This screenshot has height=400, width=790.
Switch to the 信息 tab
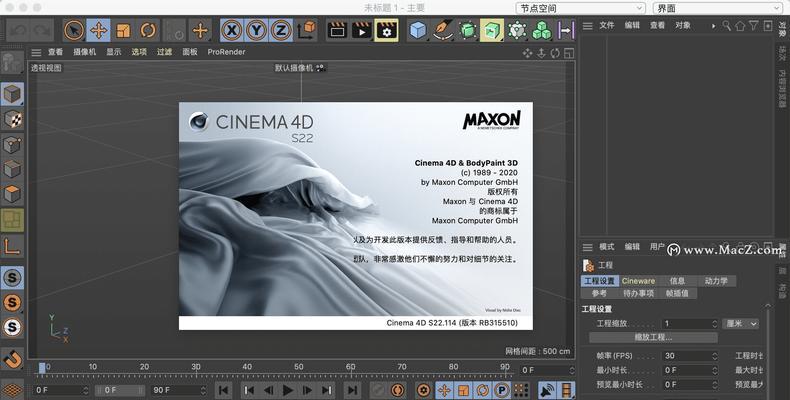[677, 281]
